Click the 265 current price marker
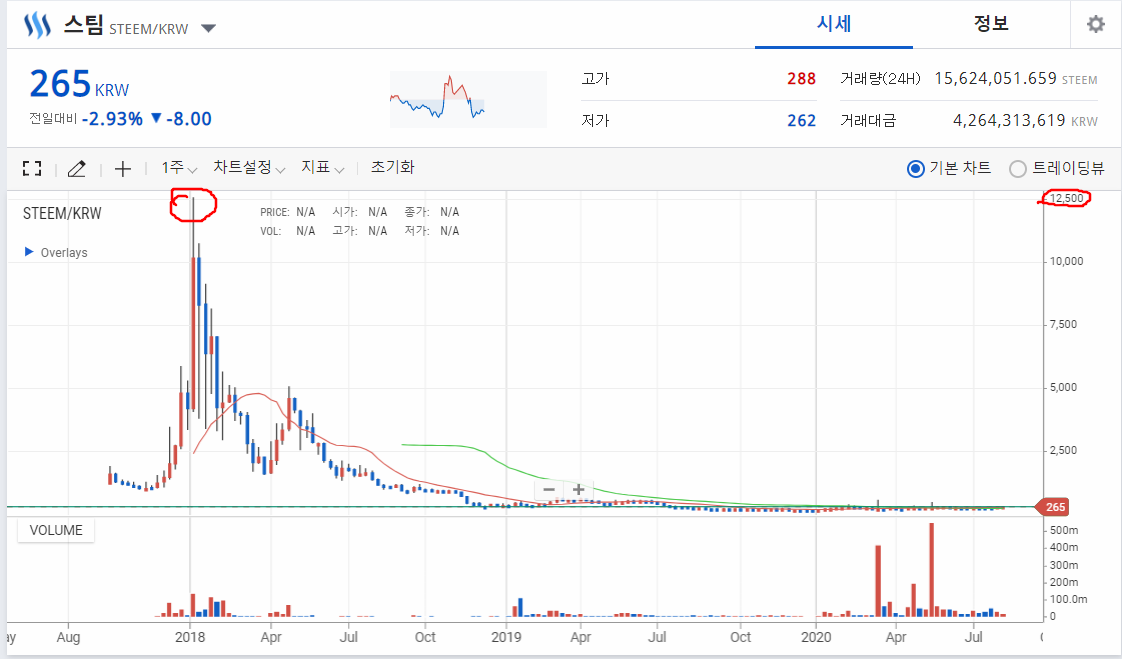1122x659 pixels. pyautogui.click(x=1054, y=507)
